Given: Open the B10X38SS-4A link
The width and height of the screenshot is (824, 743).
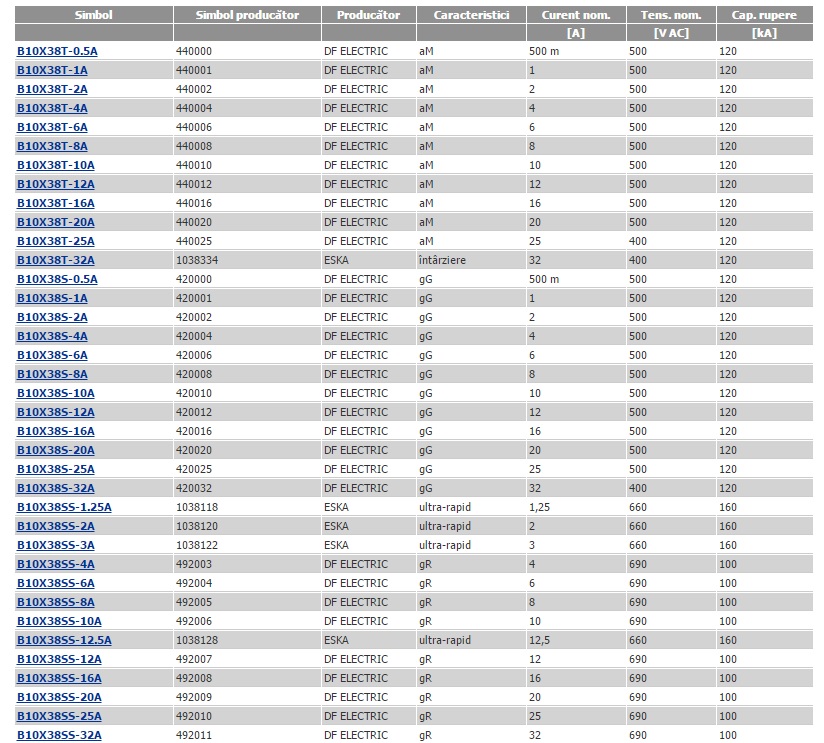Looking at the screenshot, I should [56, 564].
